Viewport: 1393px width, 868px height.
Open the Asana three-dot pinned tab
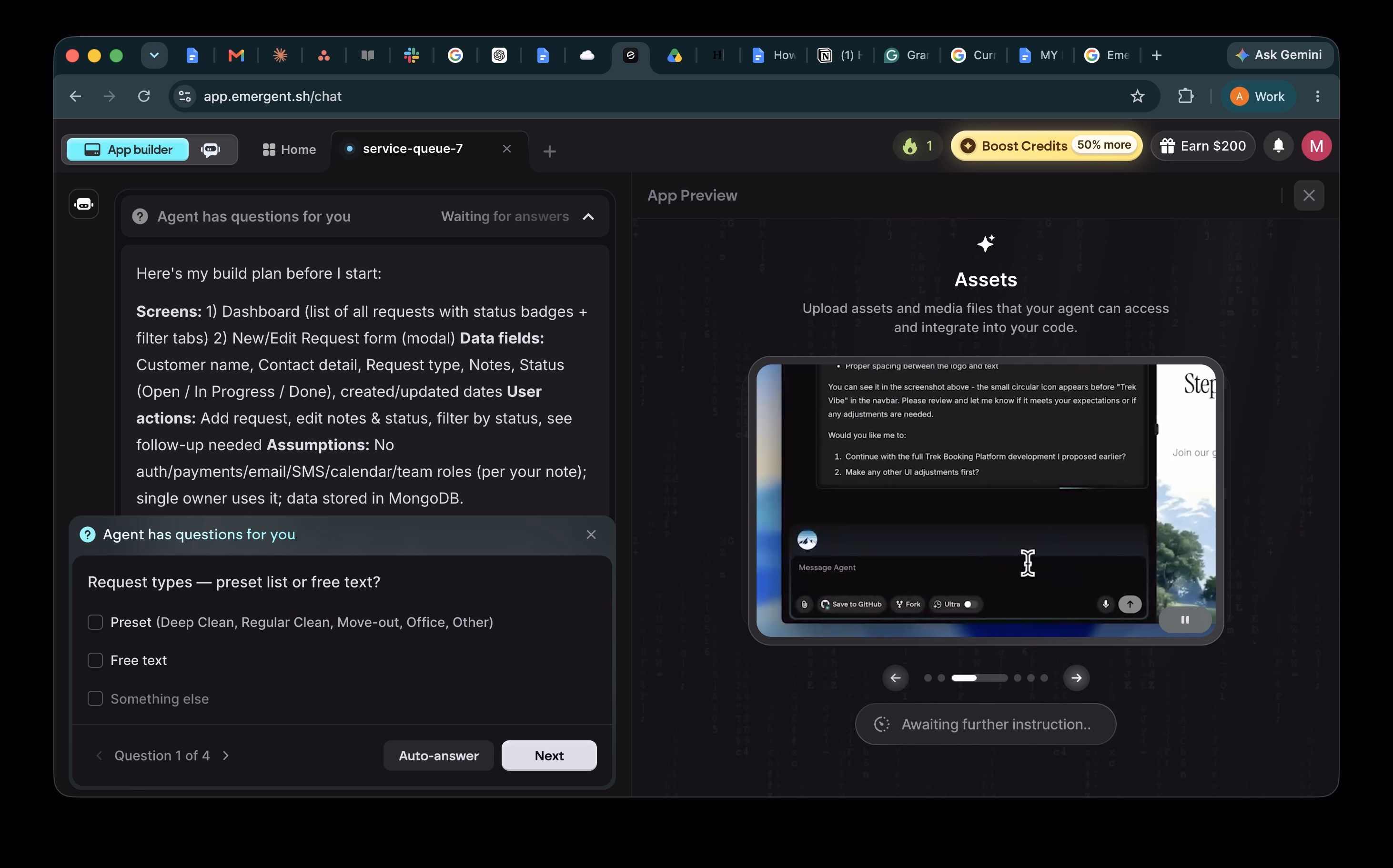323,55
